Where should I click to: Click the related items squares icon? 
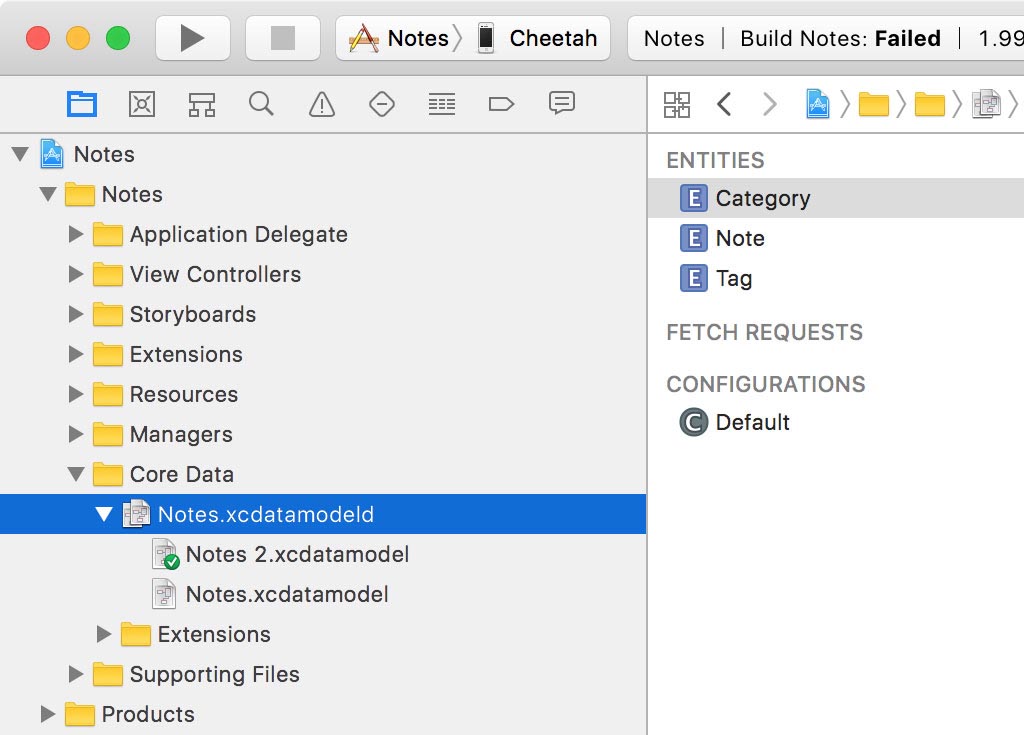click(x=676, y=104)
